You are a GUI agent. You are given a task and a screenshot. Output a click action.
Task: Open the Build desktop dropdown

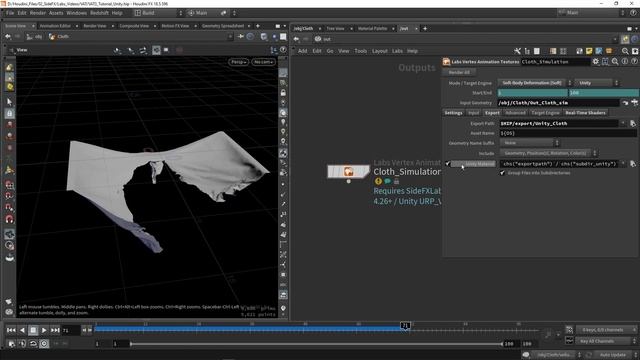coord(158,13)
